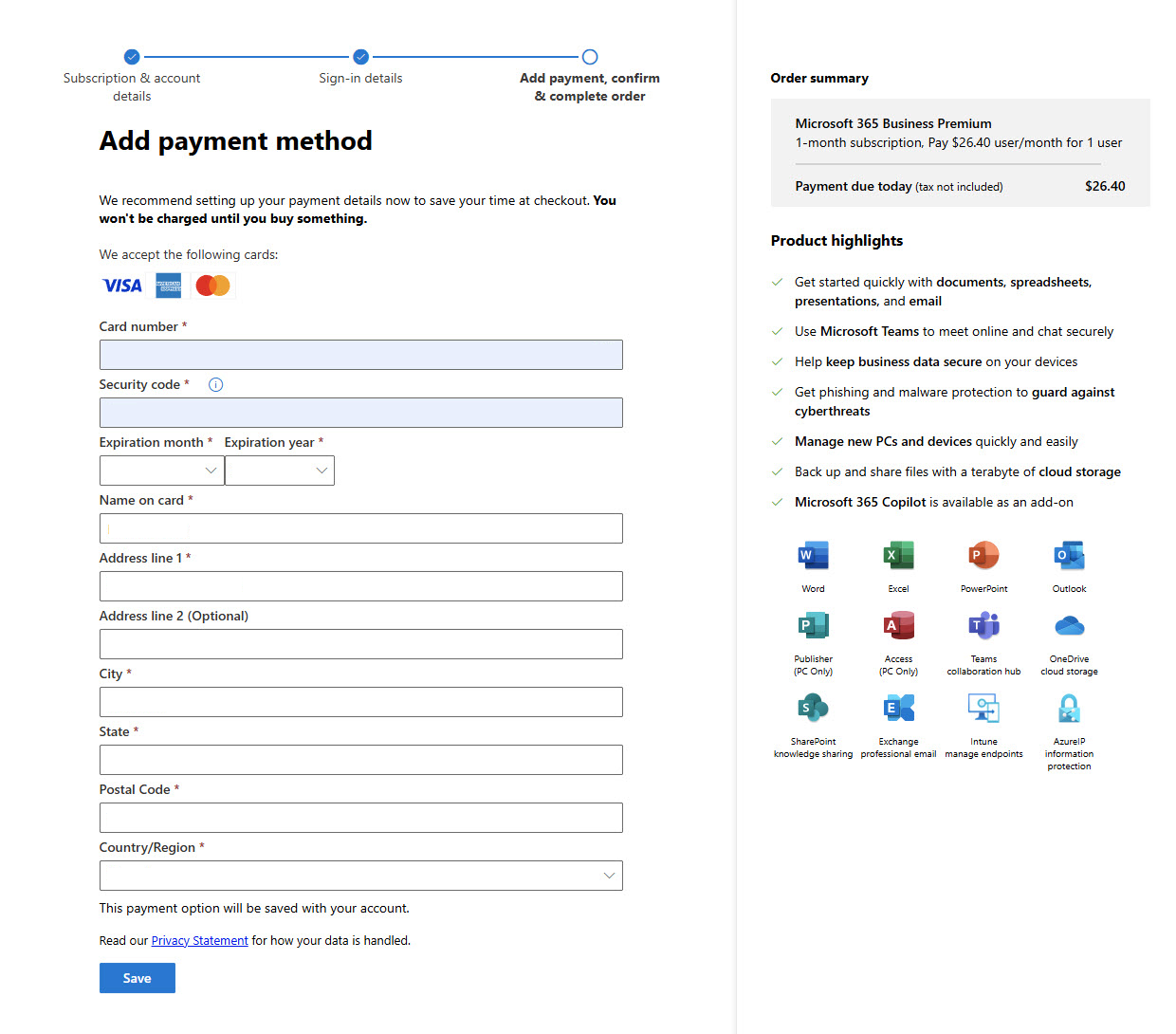Click the Word app icon

[813, 555]
